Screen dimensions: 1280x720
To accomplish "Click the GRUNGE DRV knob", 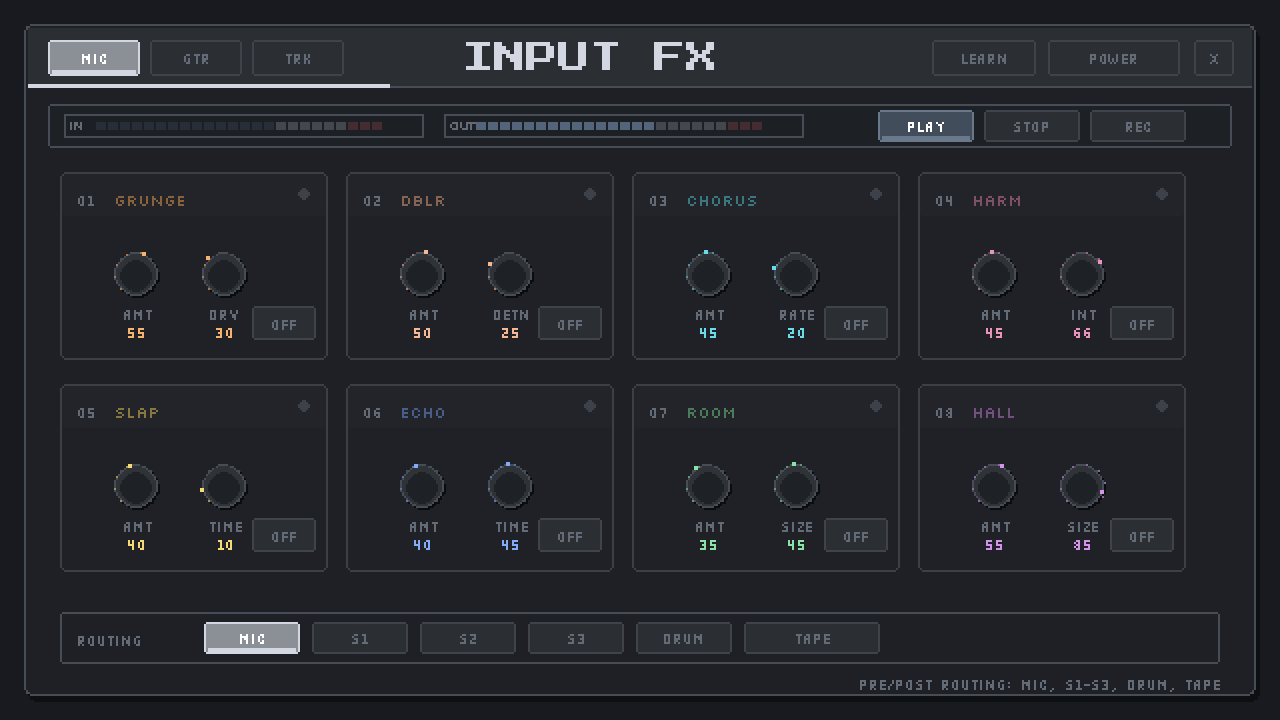I will click(224, 274).
